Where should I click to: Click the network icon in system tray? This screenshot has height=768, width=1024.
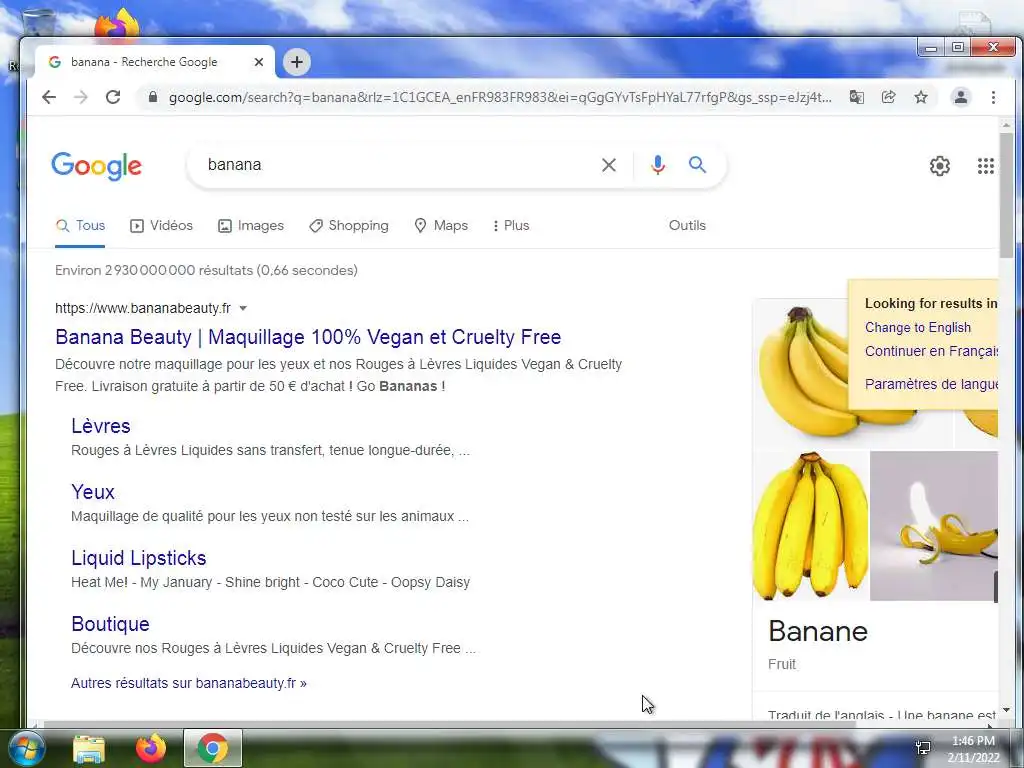coord(923,748)
